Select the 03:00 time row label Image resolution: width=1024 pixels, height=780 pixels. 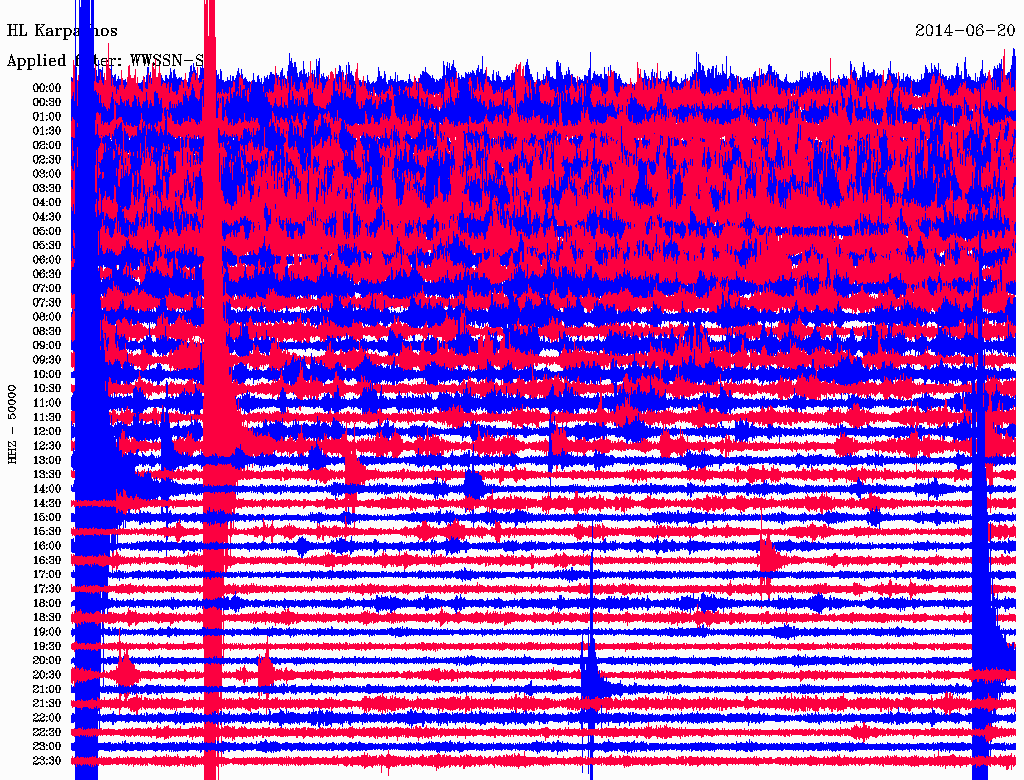point(47,174)
